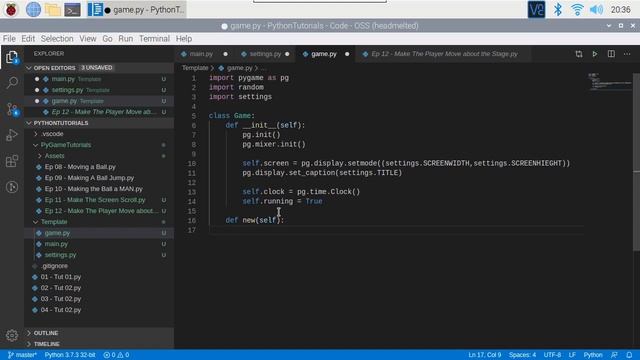Screen dimensions: 640x360
Task: Collapse the PYTHONTUTORIALS section
Action: (99, 123)
